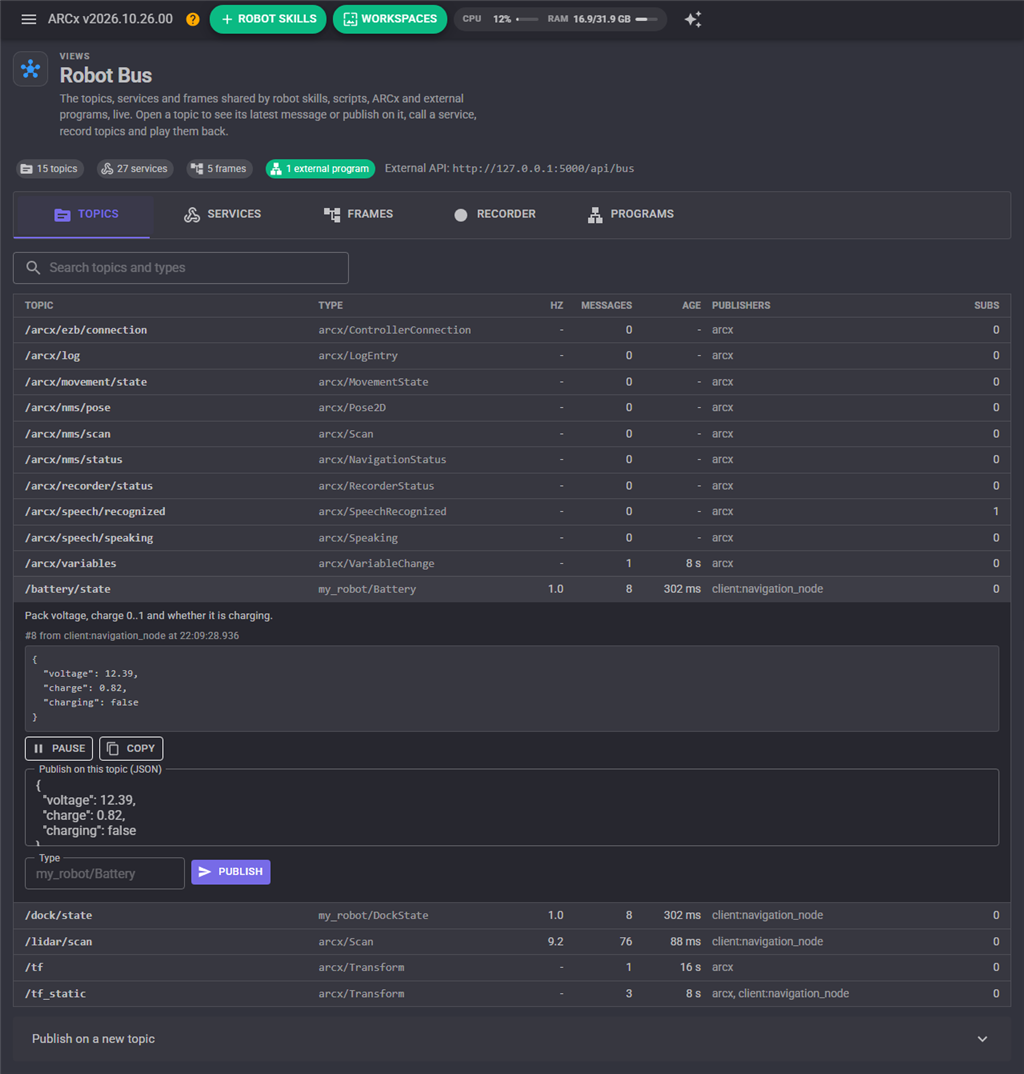
Task: Expand the /lidar/scan topic row
Action: pos(512,942)
